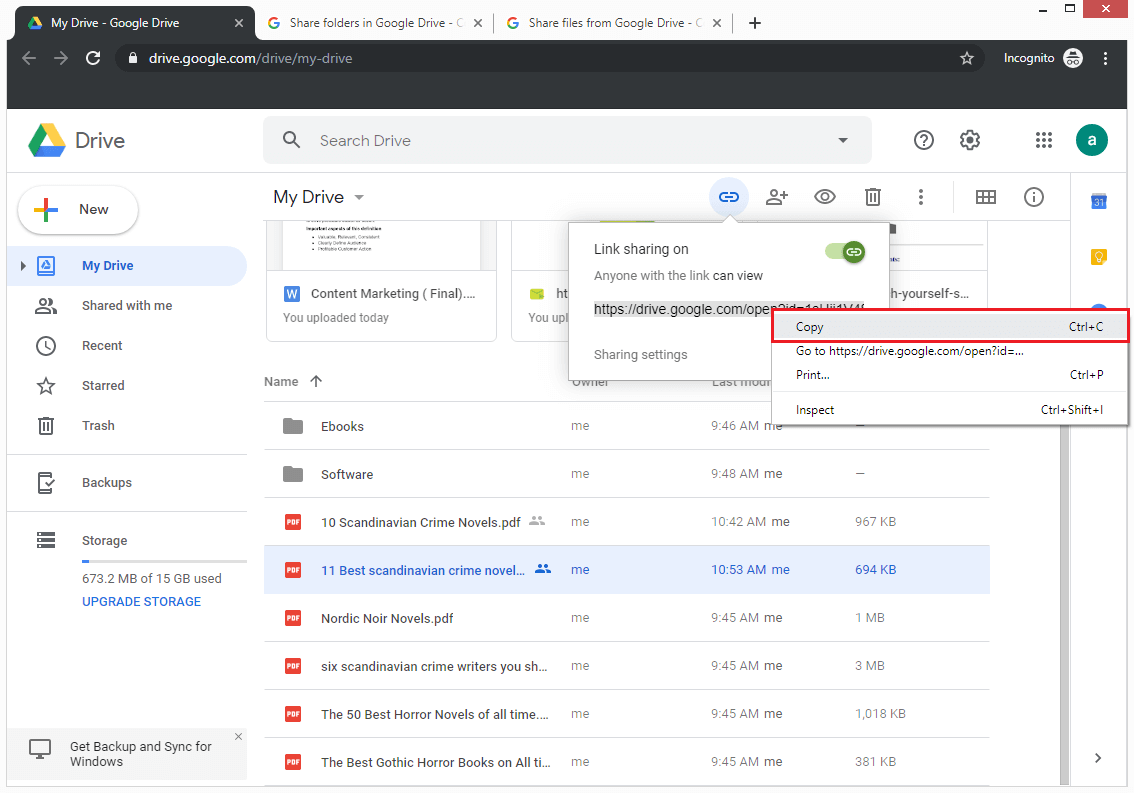Click shared icon on 10 Scandinavian Crime Novels
1134x793 pixels.
pos(537,520)
